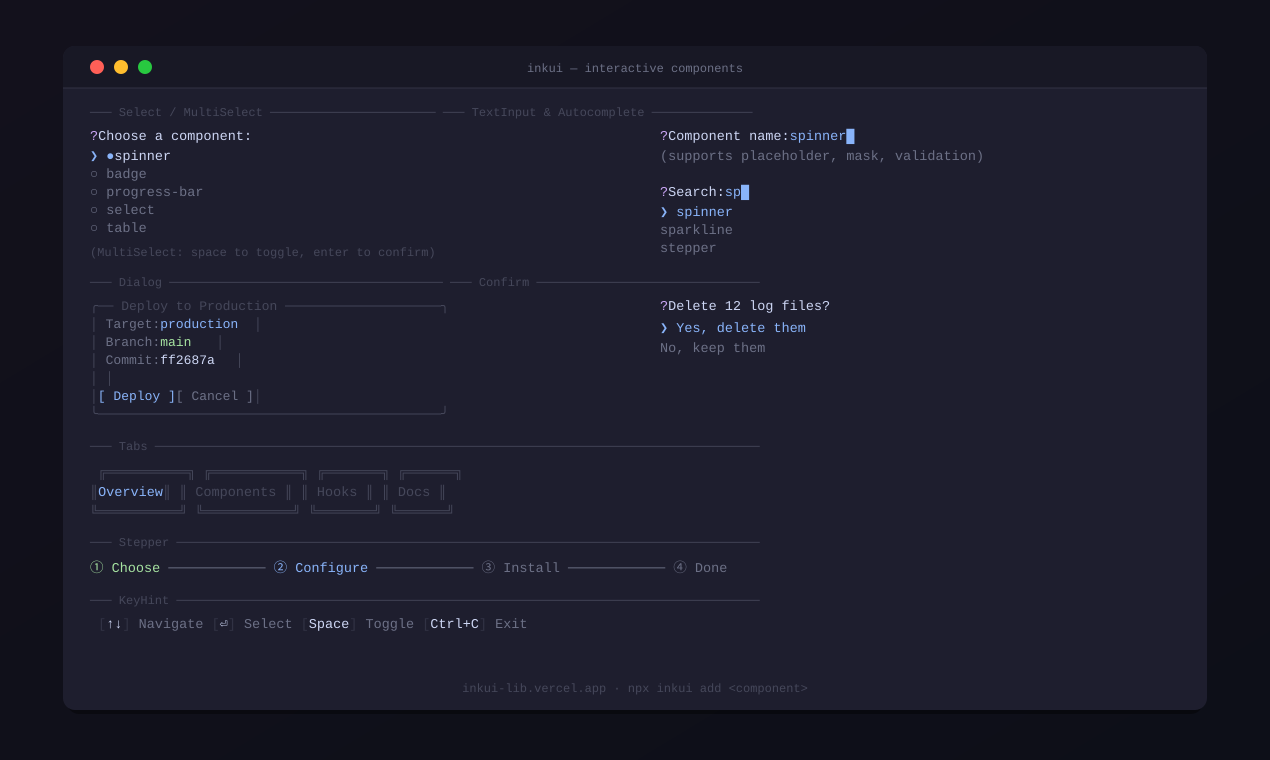Click the arrow keys Navigate hint
The image size is (1270, 760).
point(151,625)
